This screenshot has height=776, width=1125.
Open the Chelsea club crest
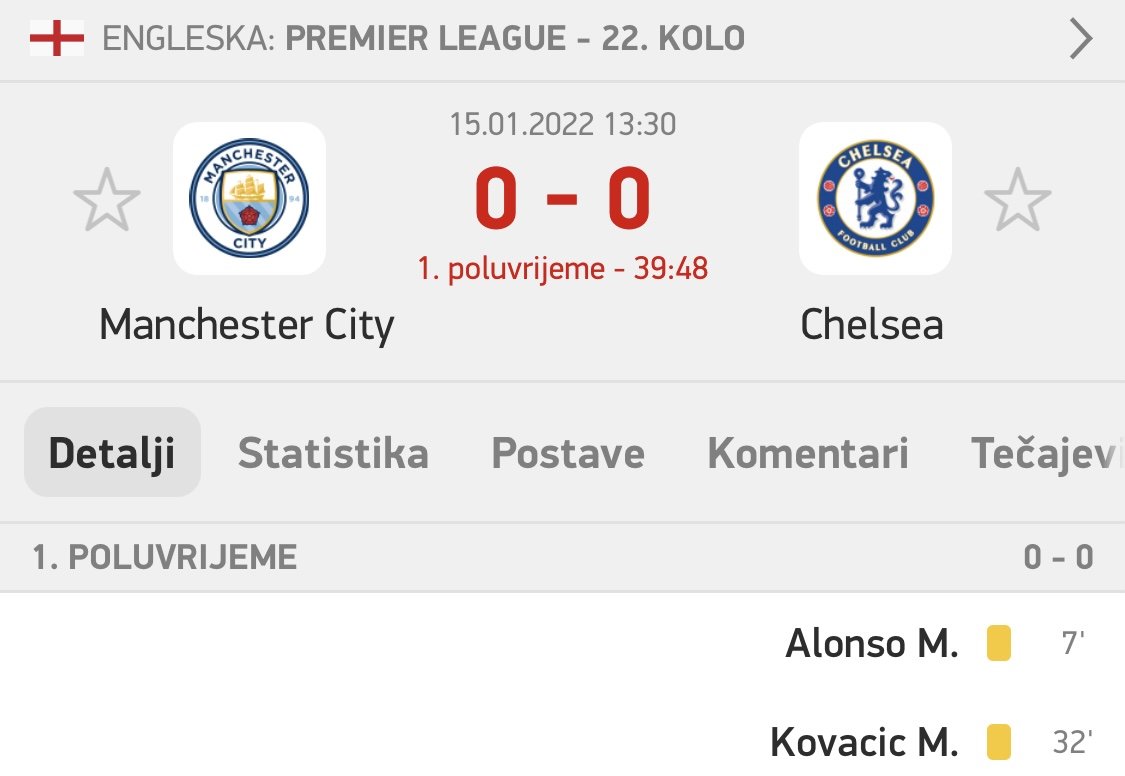(875, 199)
